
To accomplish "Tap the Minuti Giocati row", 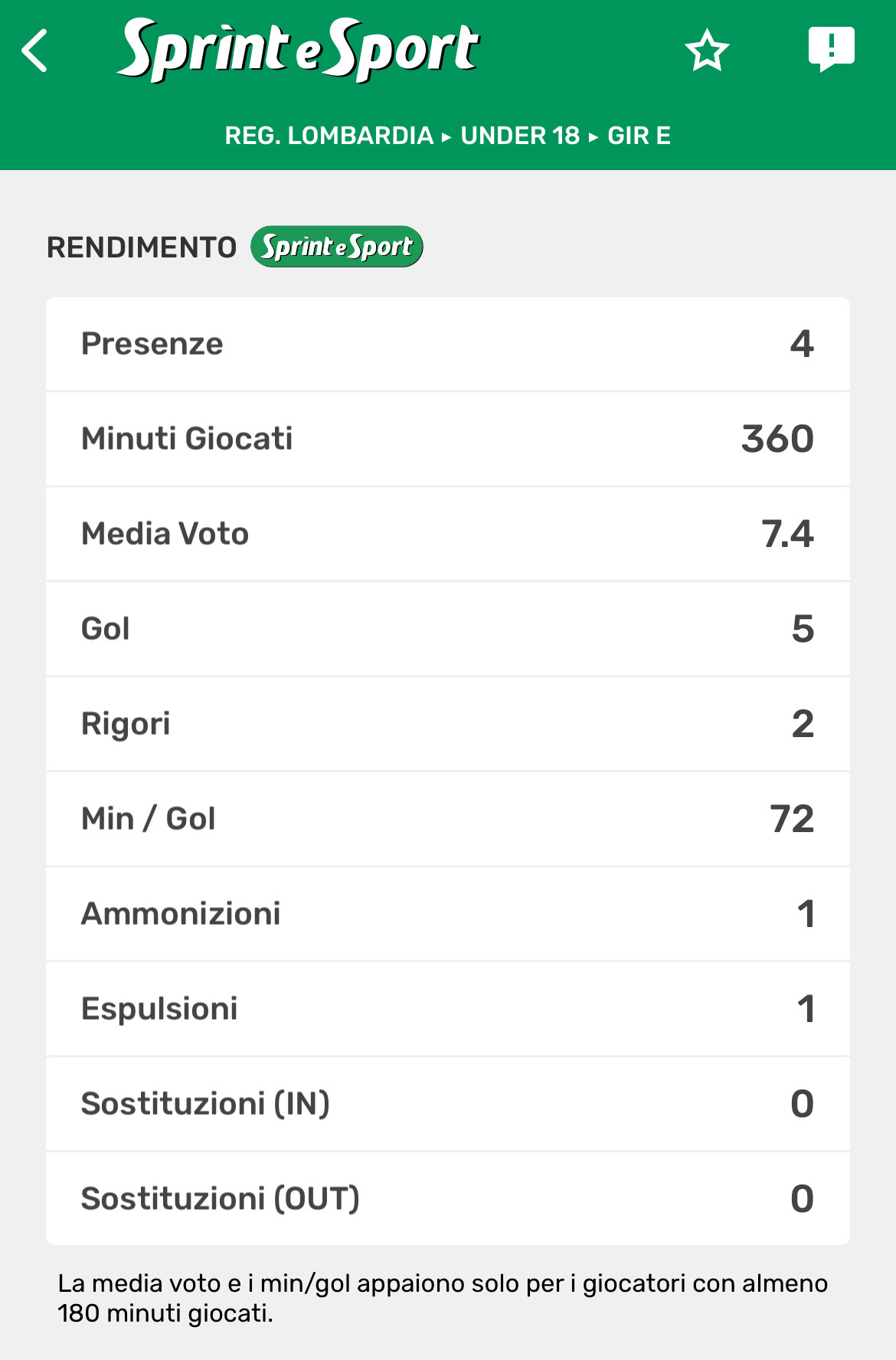I will [448, 439].
